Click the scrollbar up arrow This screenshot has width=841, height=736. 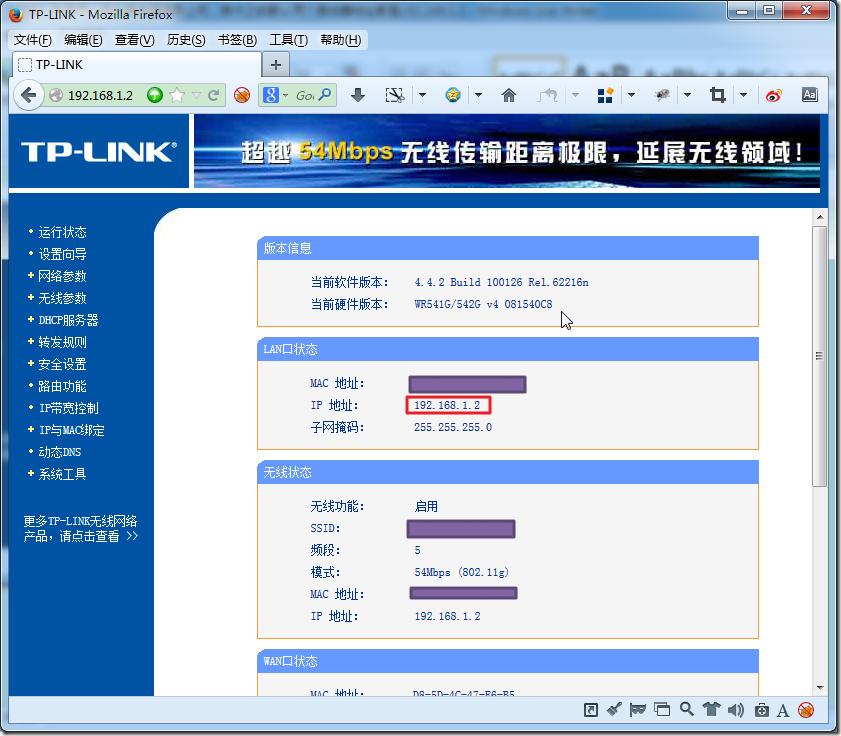[820, 217]
